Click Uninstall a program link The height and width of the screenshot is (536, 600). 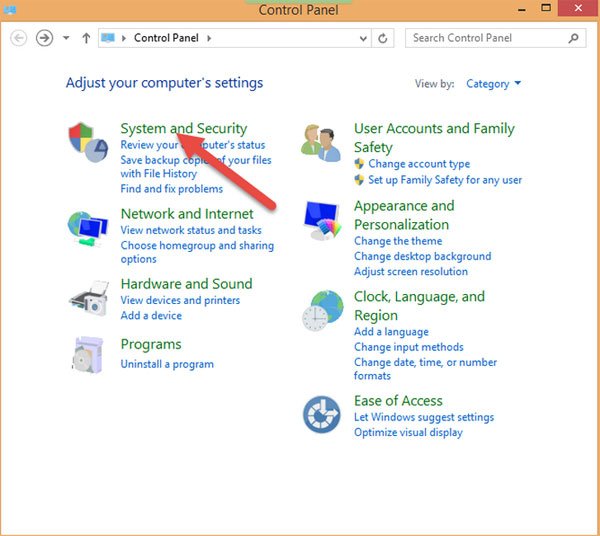(167, 364)
